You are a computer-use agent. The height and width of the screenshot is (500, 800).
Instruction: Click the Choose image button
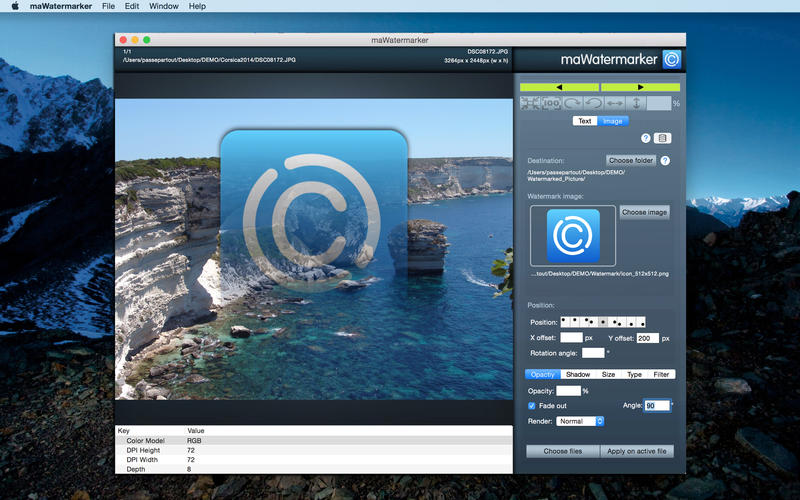point(644,212)
